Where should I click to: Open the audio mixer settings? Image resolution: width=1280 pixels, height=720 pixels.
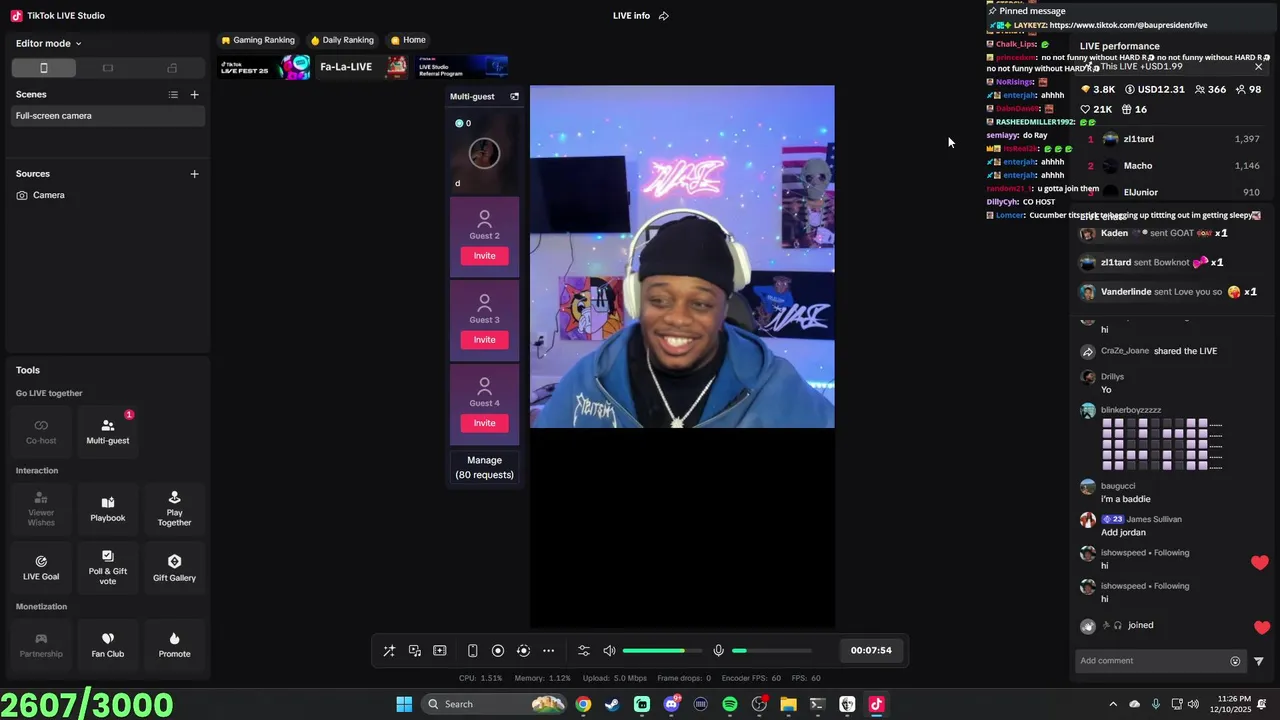(x=584, y=650)
